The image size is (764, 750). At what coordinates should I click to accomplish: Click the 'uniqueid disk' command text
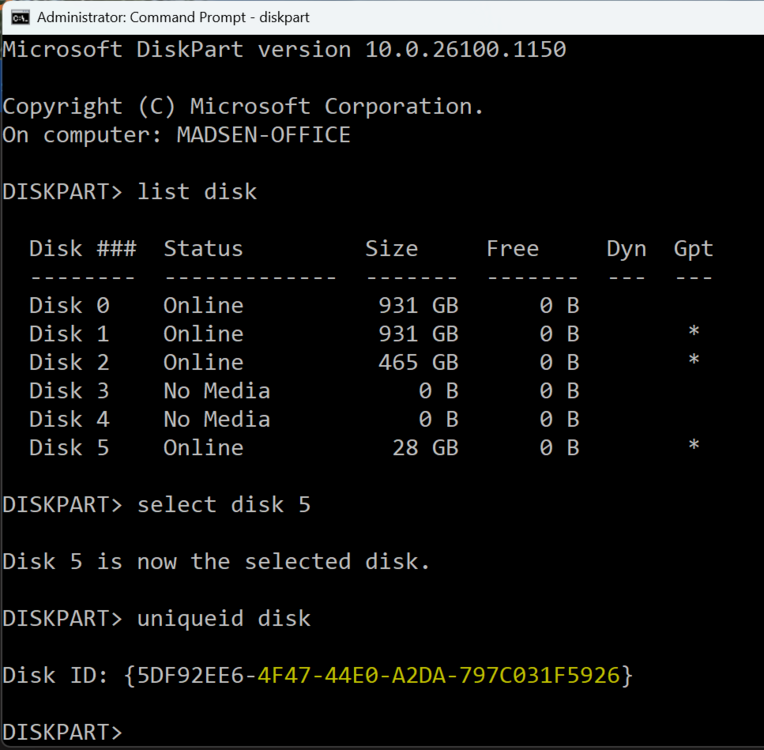click(224, 618)
